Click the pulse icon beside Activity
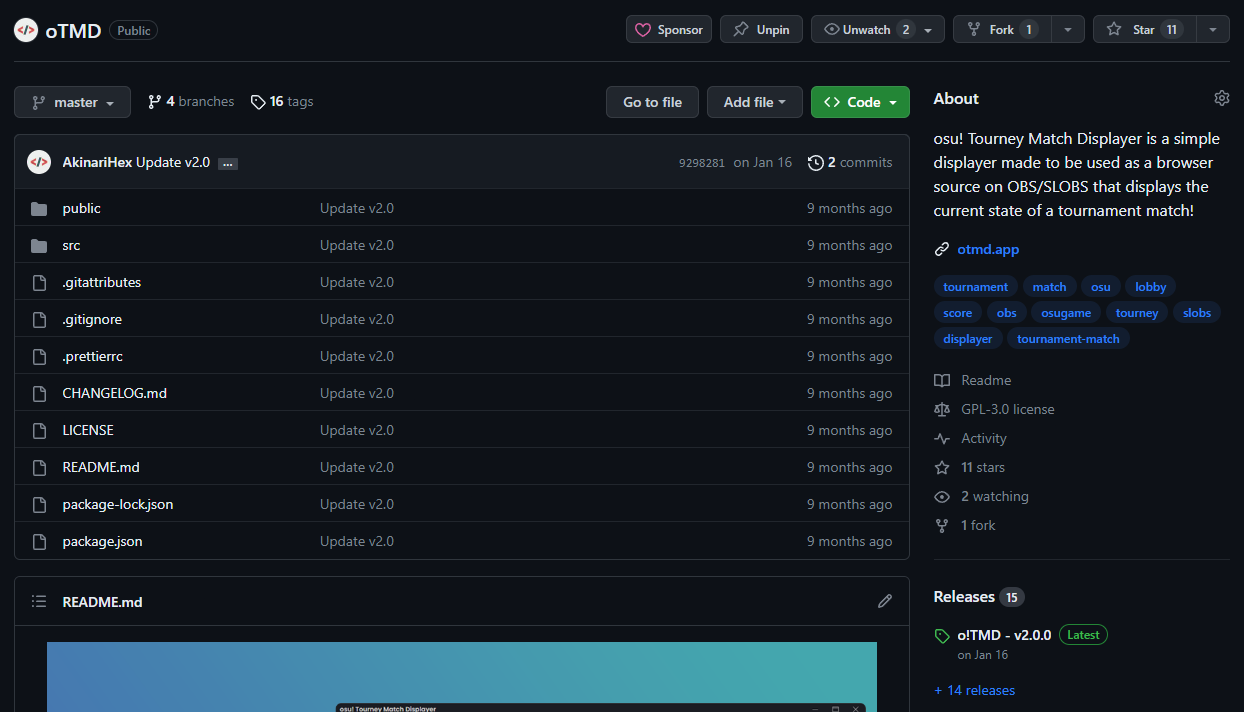1244x712 pixels. pos(941,438)
